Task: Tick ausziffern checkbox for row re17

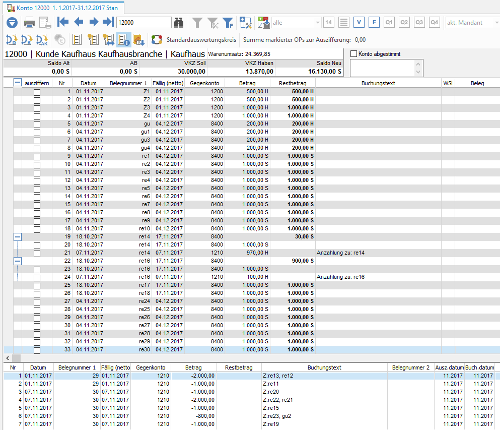Action: (x=37, y=285)
